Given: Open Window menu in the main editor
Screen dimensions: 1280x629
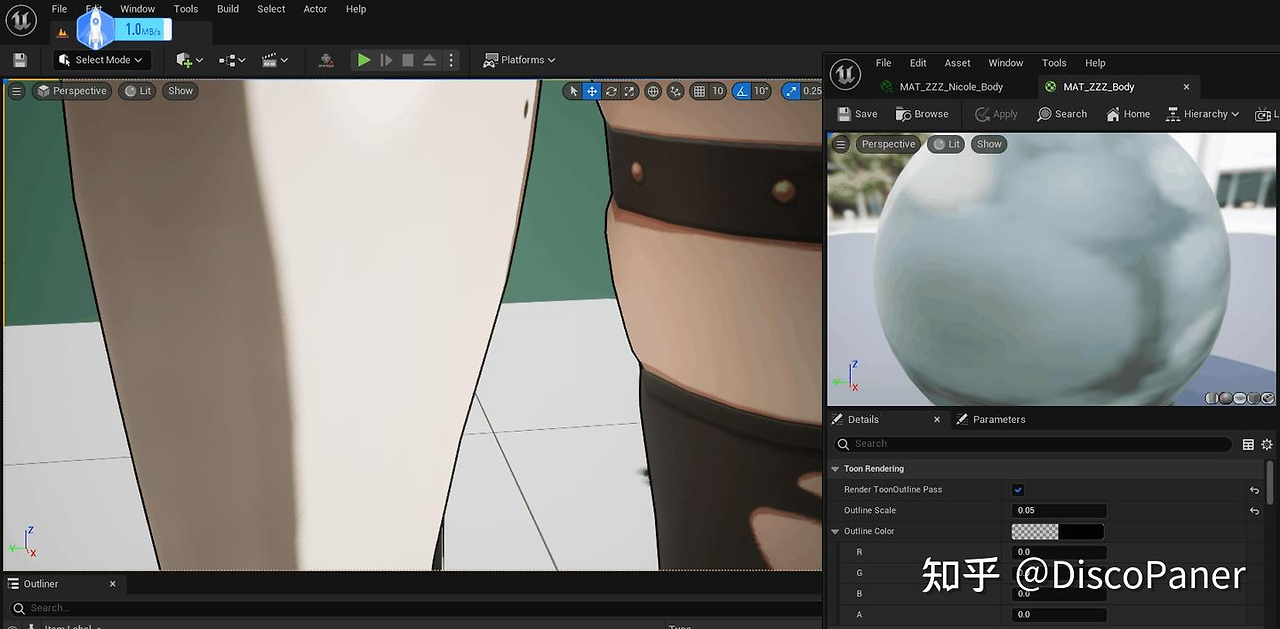Looking at the screenshot, I should [138, 9].
